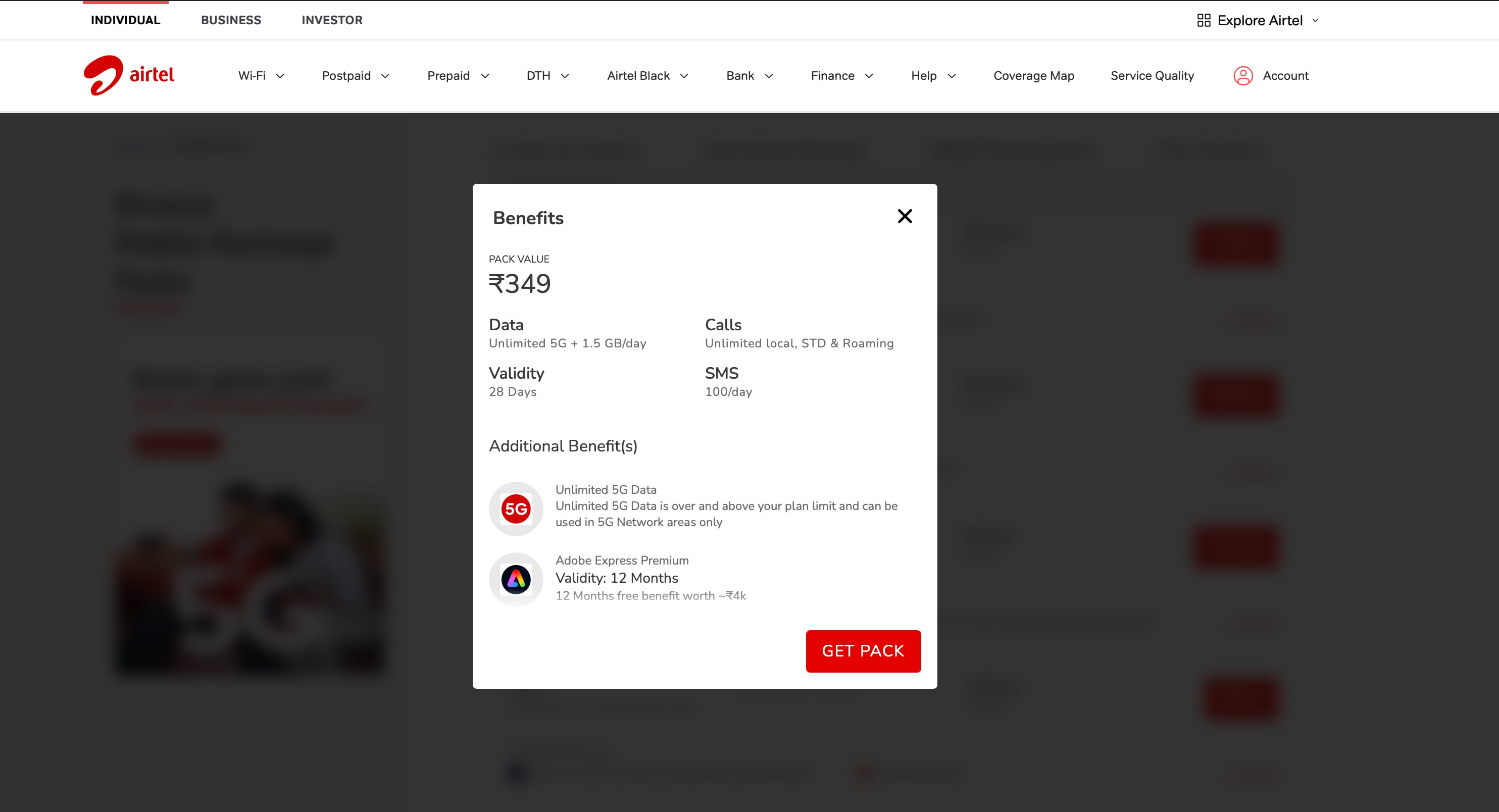Screen dimensions: 1499x812
Task: Click the Airtel logo
Action: 129,75
